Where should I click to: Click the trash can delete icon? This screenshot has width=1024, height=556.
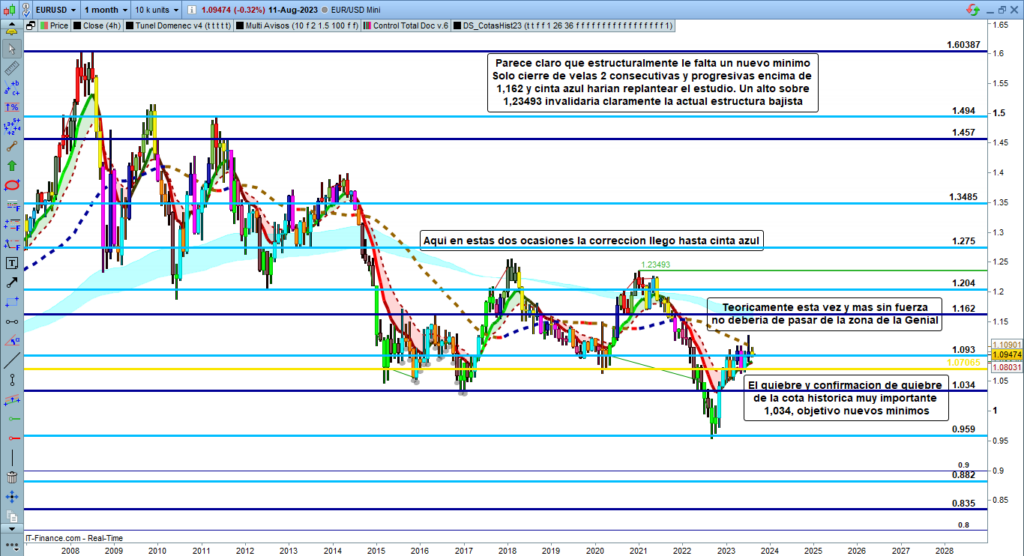(x=13, y=477)
